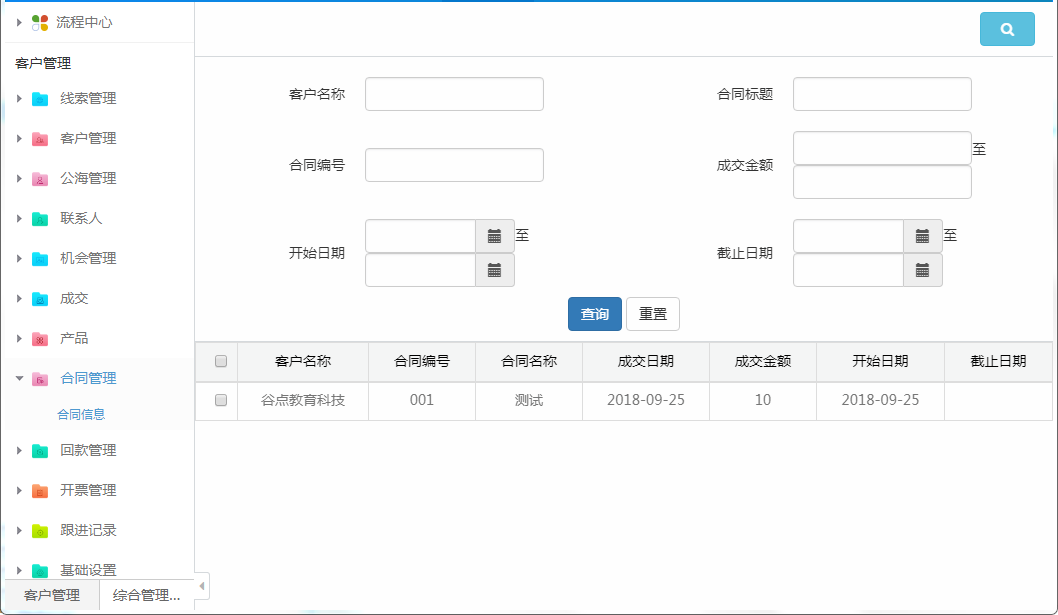Click the 查询 button
The width and height of the screenshot is (1058, 615).
595,314
